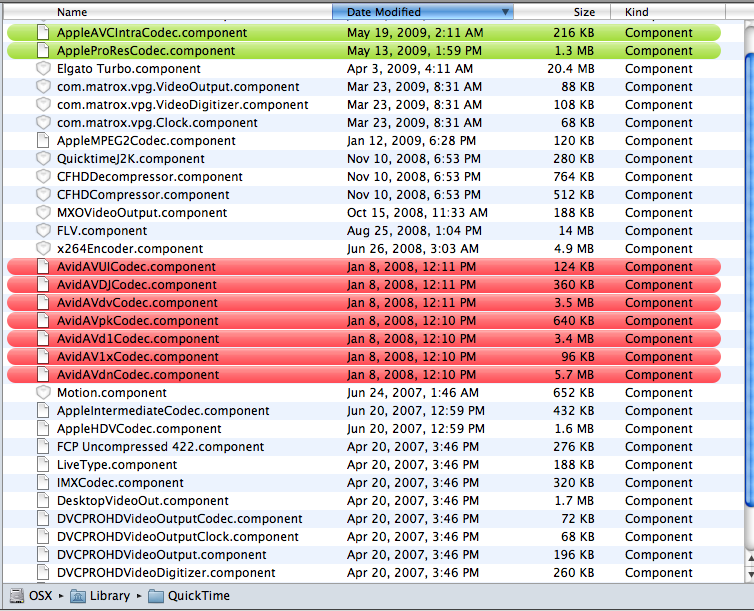Click the Motion.component plugin icon
Screen dimensions: 754x611
point(43,393)
